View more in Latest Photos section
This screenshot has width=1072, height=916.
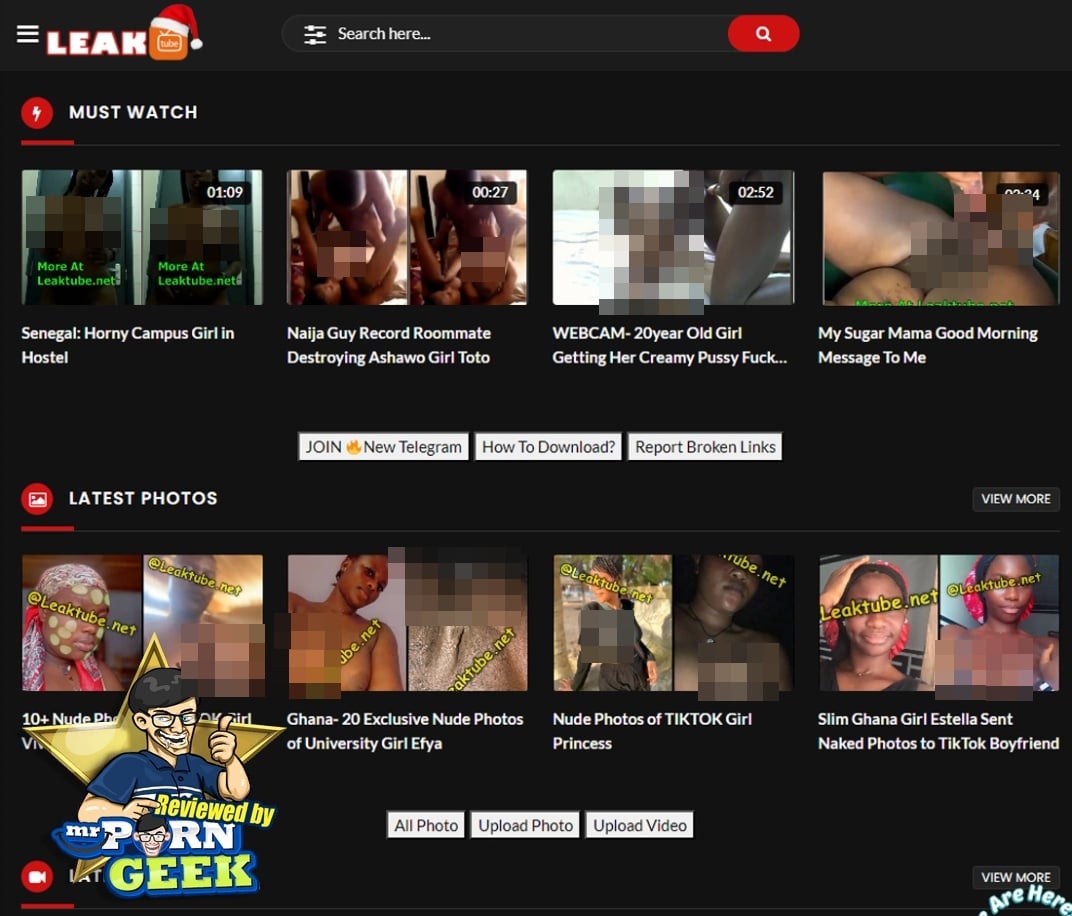[x=1016, y=499]
